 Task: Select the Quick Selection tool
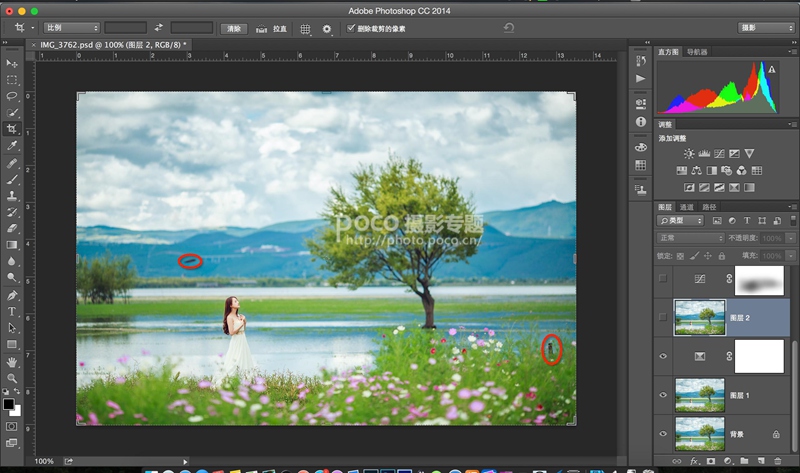click(12, 113)
